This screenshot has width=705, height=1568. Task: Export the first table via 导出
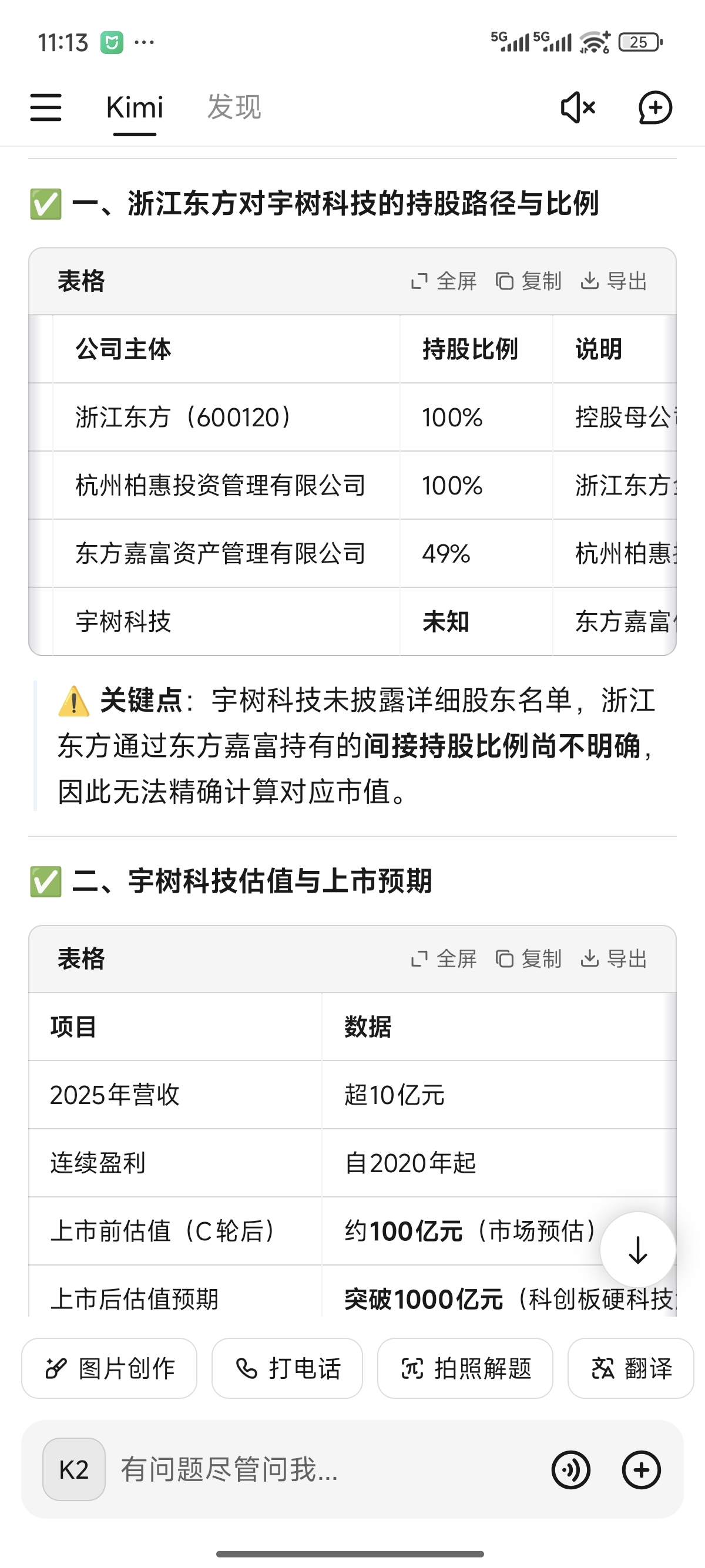click(613, 281)
